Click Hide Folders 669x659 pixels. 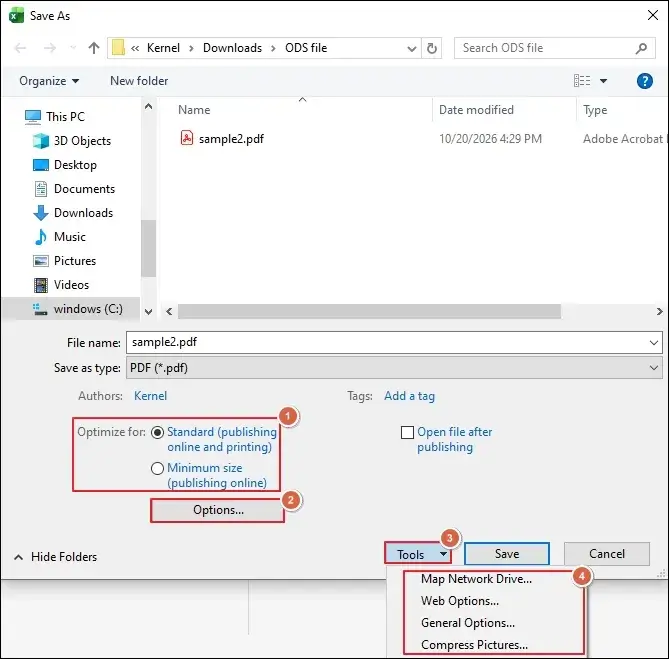56,557
